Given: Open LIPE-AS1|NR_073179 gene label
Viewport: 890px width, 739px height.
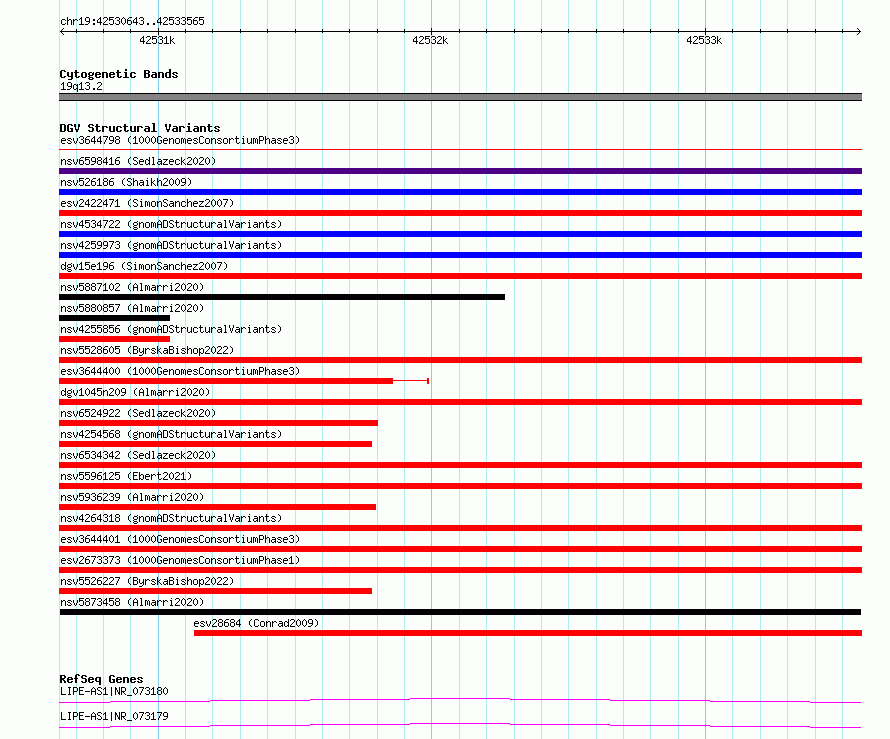Looking at the screenshot, I should coord(114,716).
